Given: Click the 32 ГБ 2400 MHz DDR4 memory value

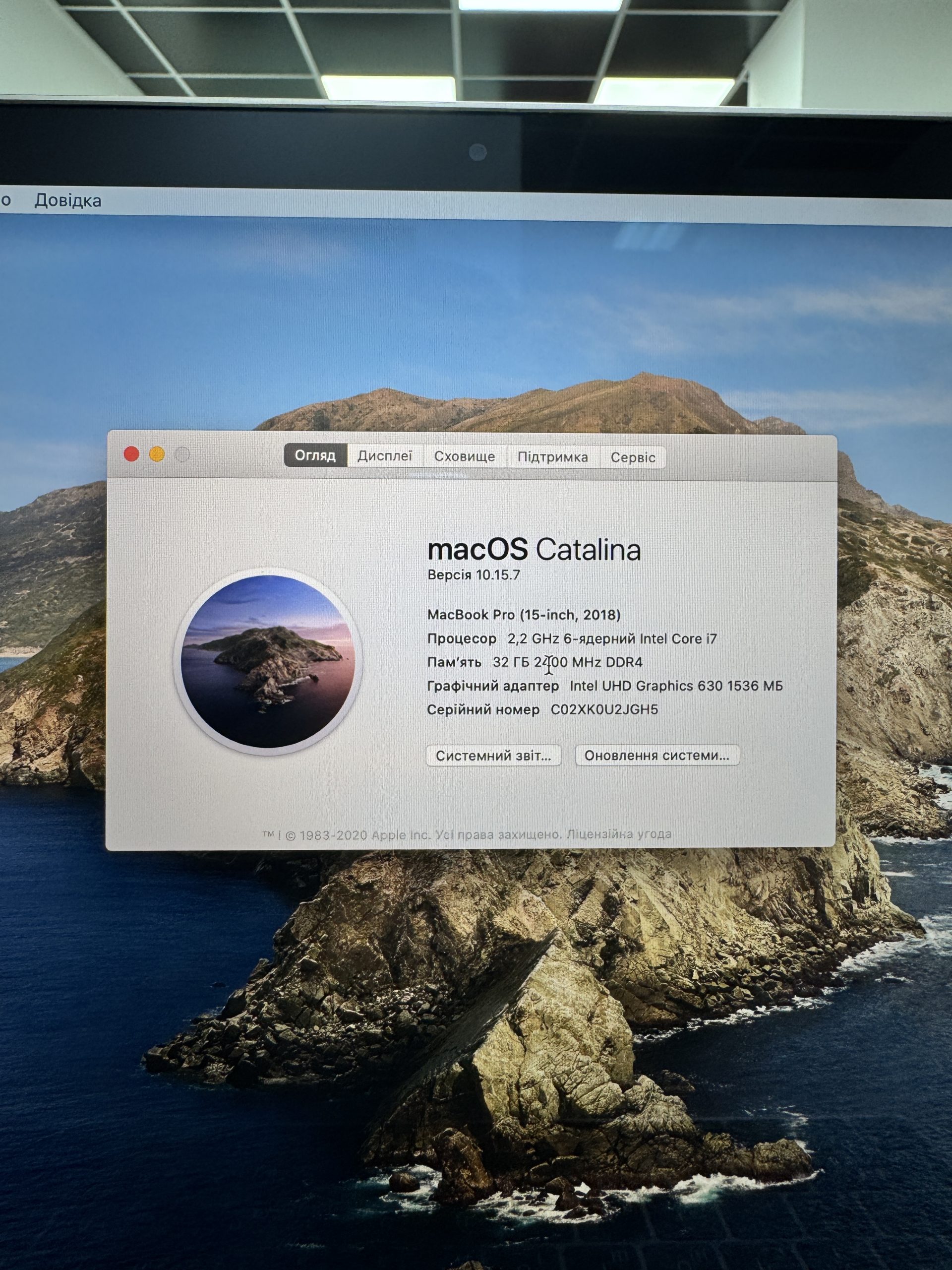Looking at the screenshot, I should coord(568,662).
